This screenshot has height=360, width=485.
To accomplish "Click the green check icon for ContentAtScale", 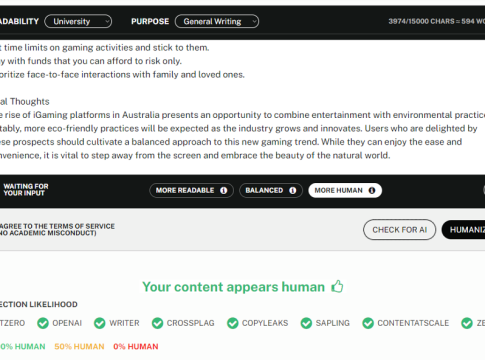I will pos(368,323).
